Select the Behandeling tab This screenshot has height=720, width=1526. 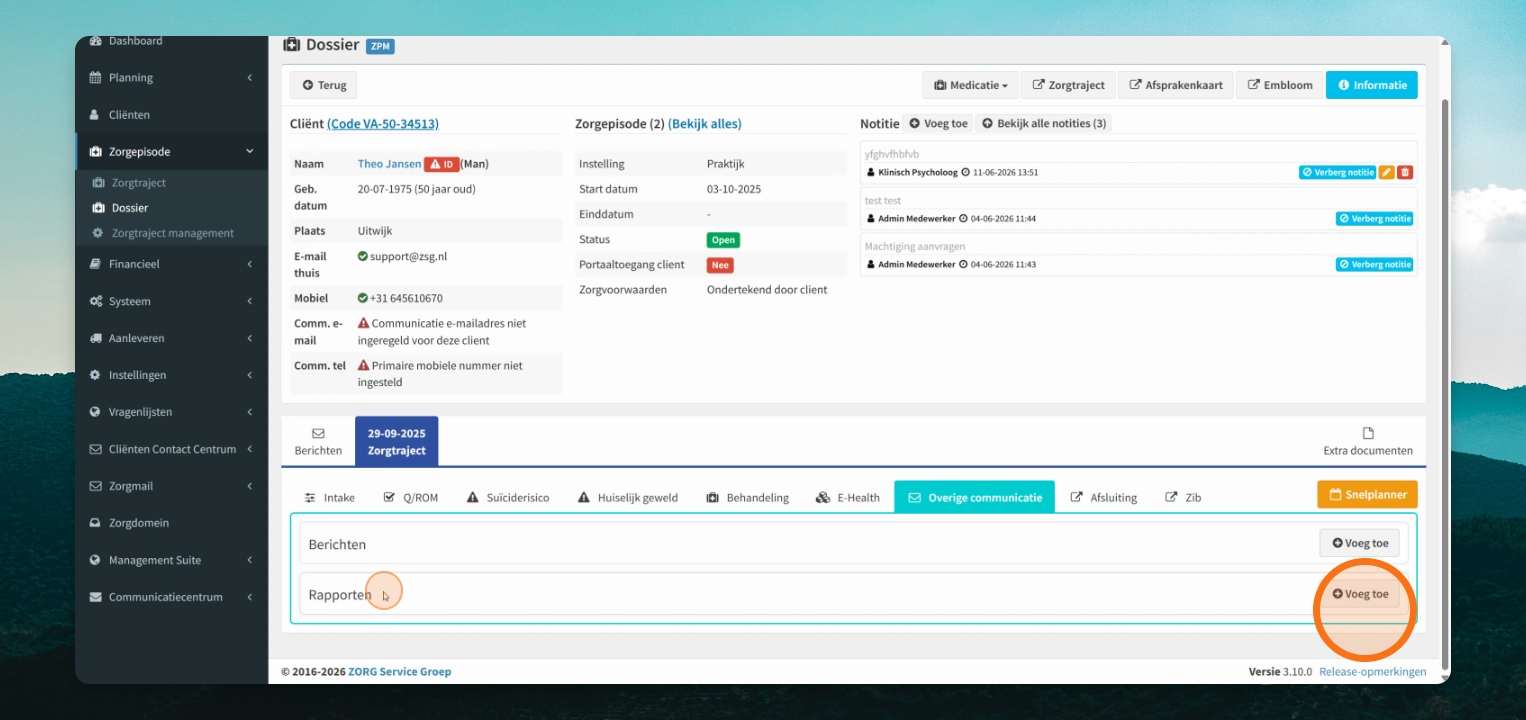pos(748,497)
